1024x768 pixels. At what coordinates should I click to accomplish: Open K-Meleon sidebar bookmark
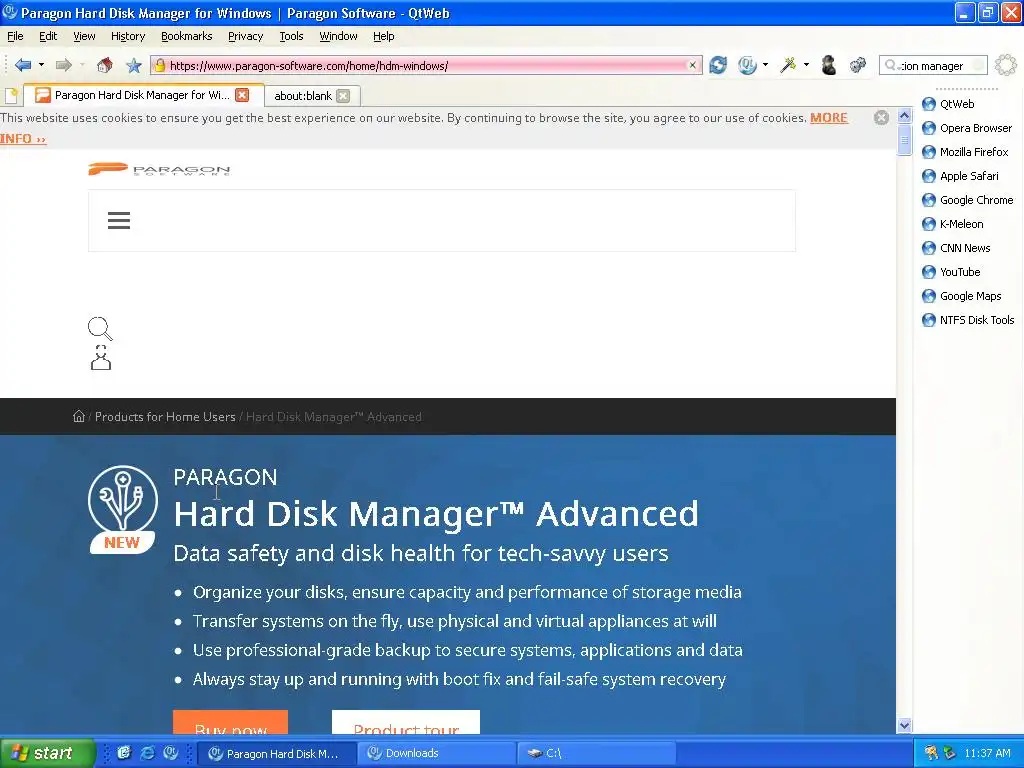click(953, 224)
